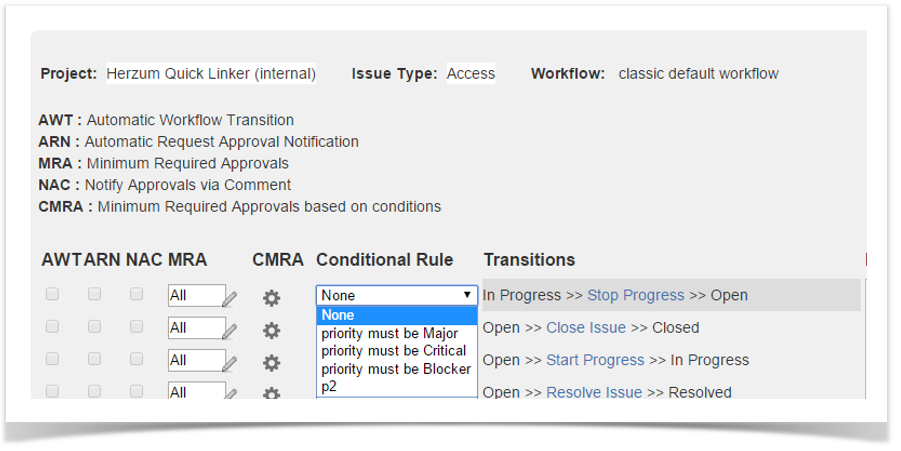Click pencil edit icon in Resolve Issue row

point(231,393)
